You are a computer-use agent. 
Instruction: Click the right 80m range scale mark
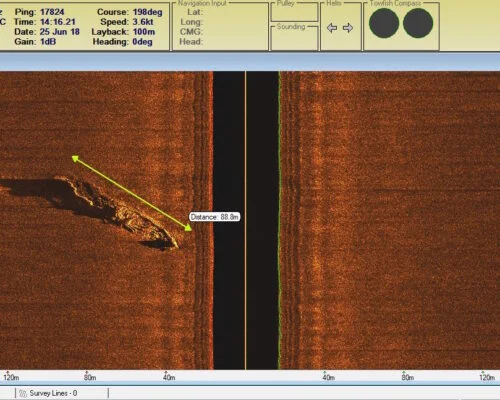coord(407,377)
